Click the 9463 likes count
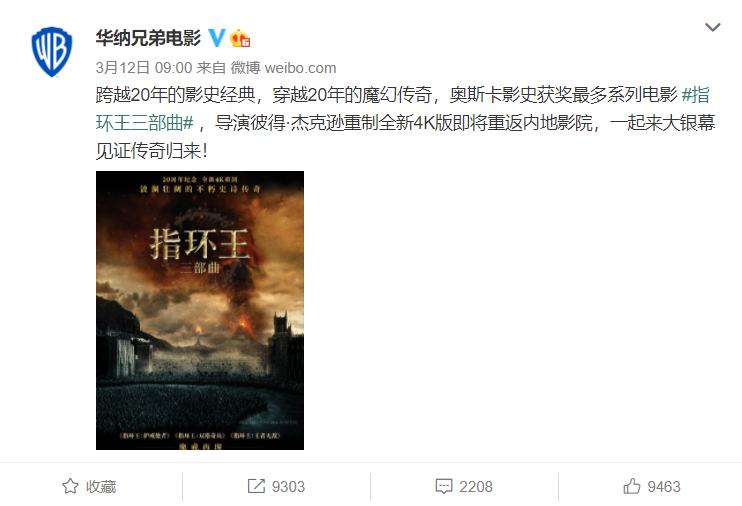This screenshot has height=506, width=742. click(x=664, y=487)
